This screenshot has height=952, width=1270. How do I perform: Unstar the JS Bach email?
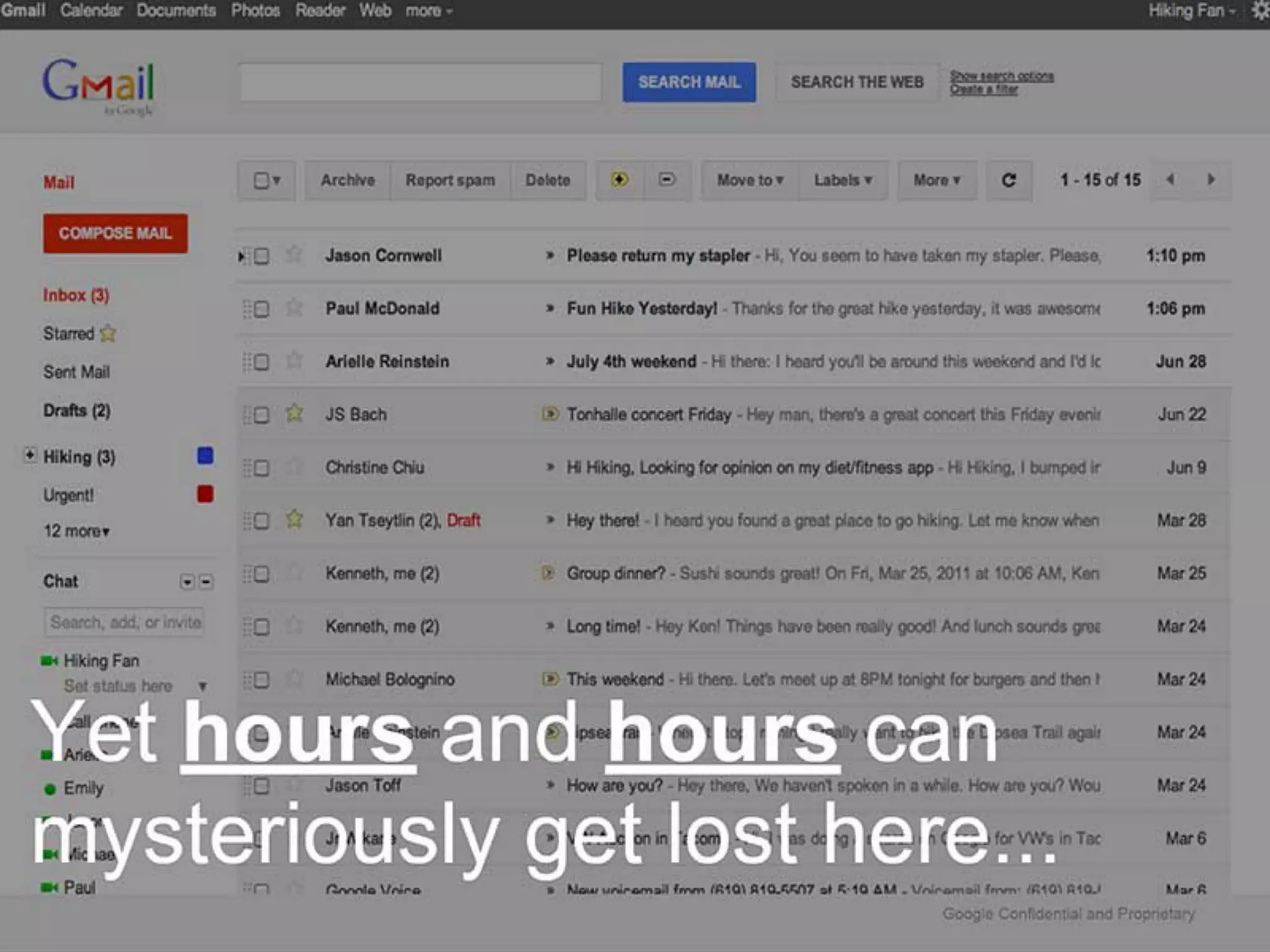[x=295, y=413]
